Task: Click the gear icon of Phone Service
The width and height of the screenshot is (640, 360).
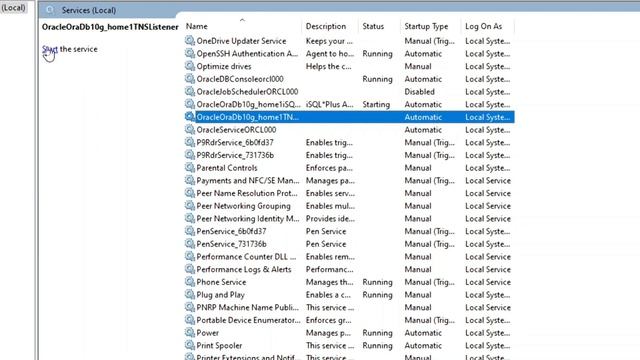Action: coord(189,282)
